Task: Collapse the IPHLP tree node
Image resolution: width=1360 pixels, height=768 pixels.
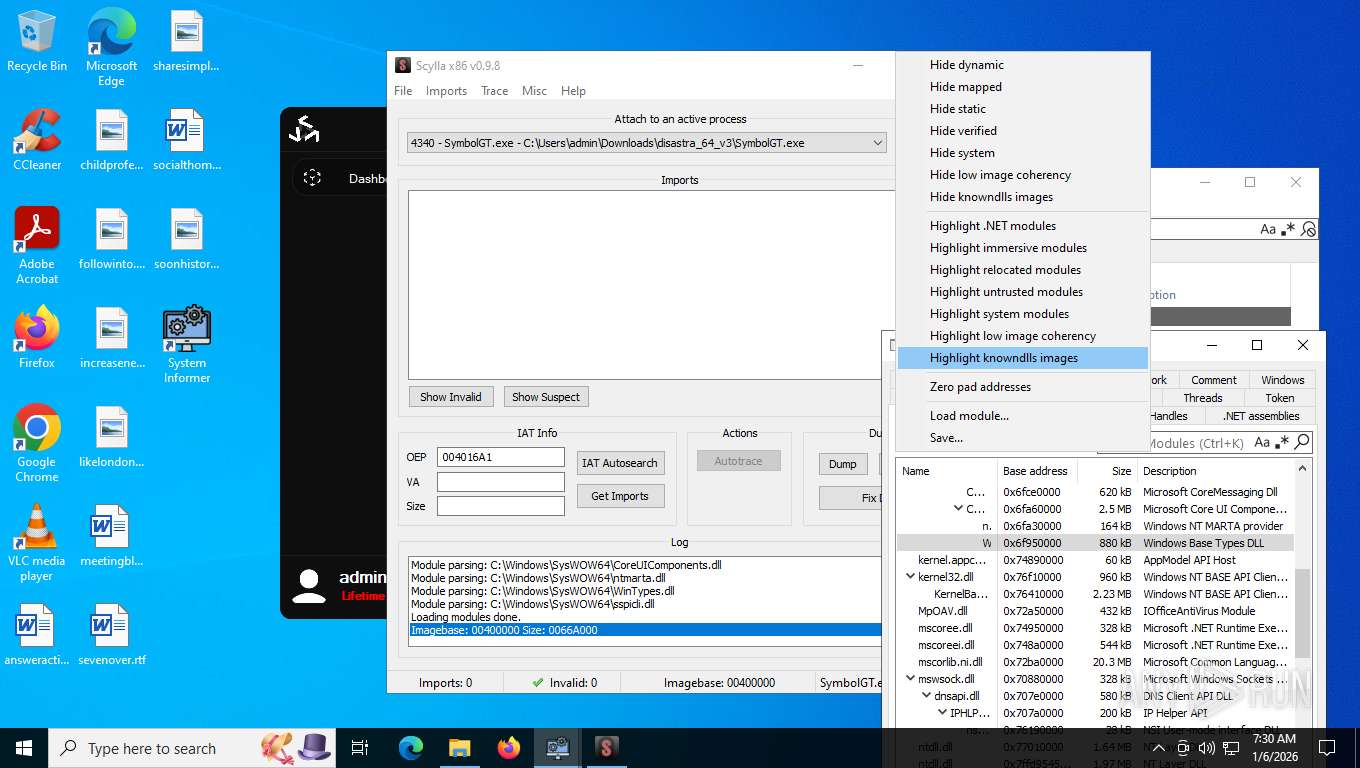Action: (942, 713)
